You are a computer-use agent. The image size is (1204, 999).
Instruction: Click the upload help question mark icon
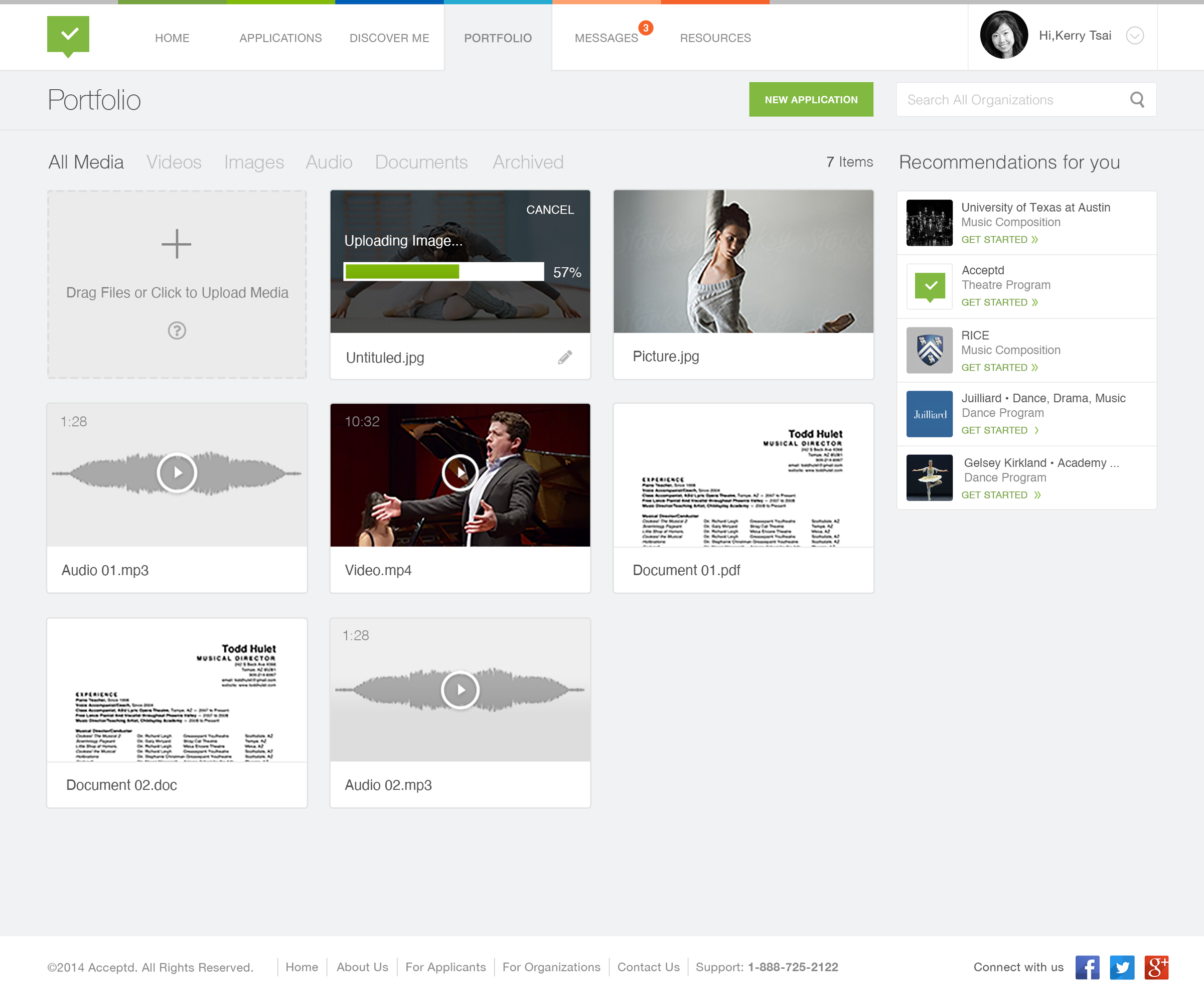point(177,330)
